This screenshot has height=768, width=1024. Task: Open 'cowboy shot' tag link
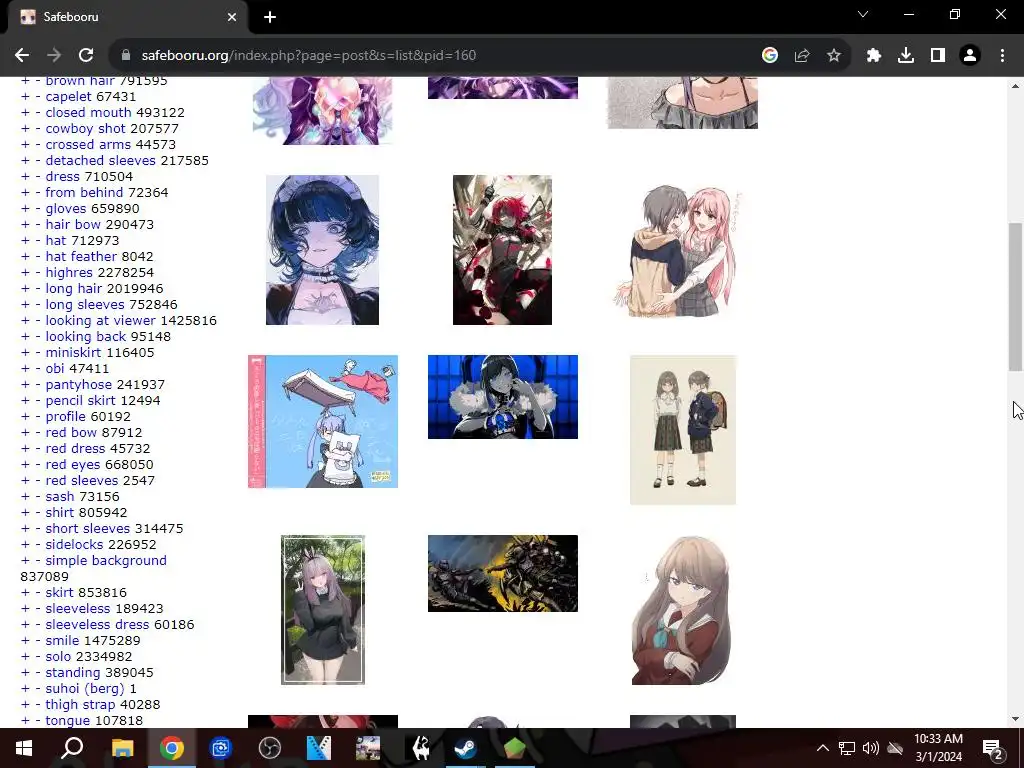tap(86, 129)
